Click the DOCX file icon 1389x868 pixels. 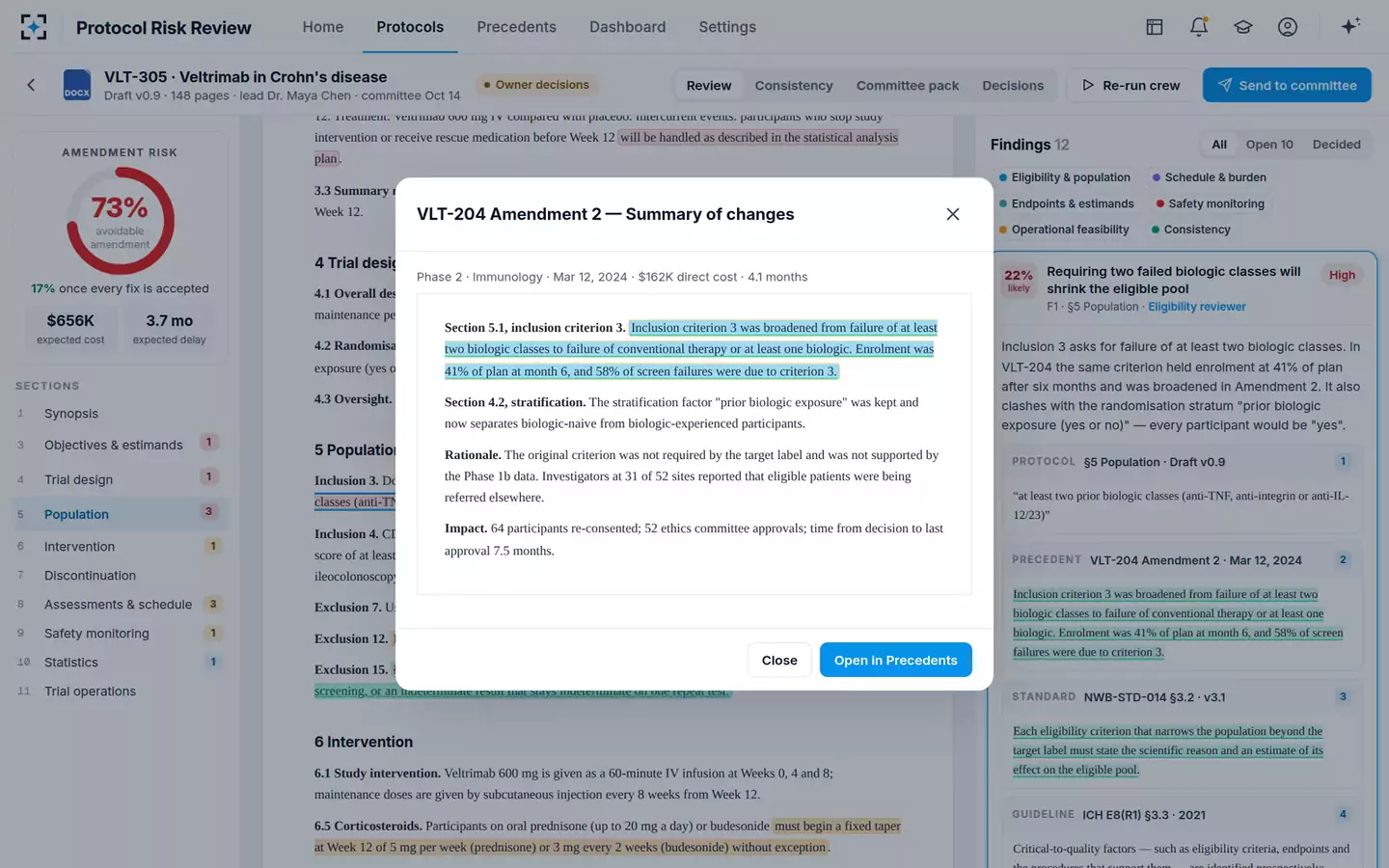pos(77,85)
